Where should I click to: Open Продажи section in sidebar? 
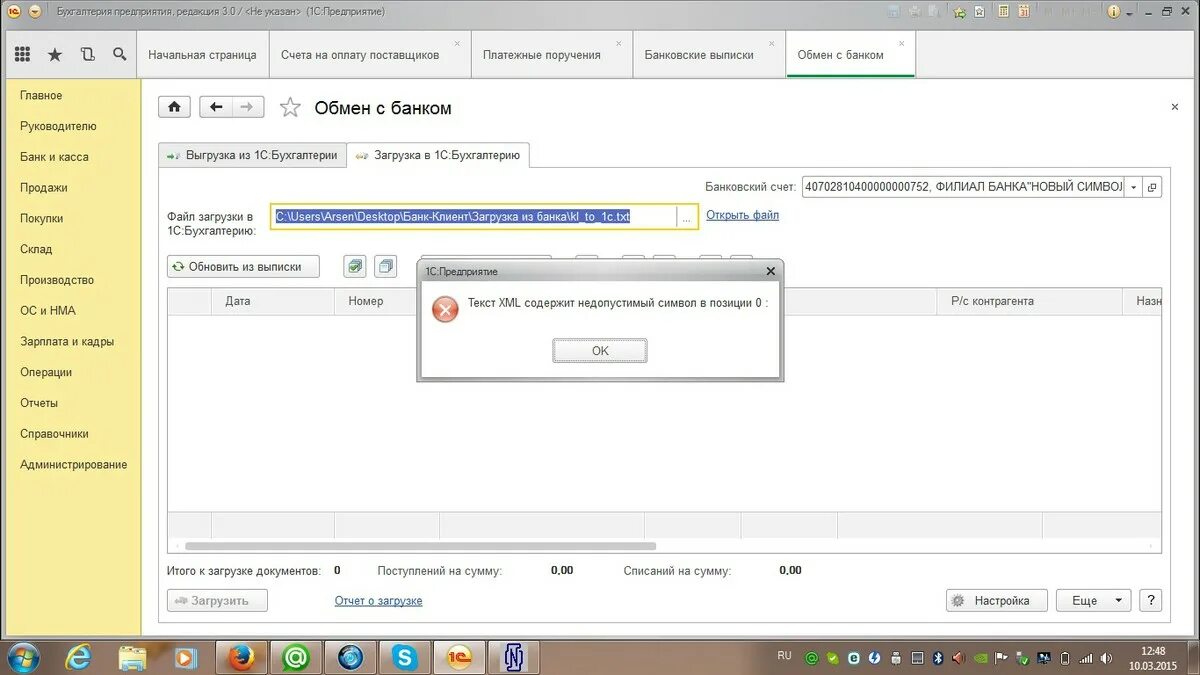click(x=44, y=187)
